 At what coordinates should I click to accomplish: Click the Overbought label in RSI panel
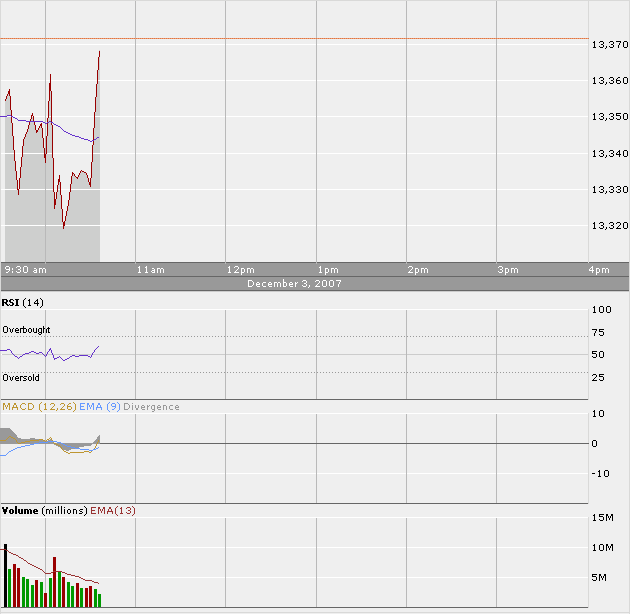[26, 330]
